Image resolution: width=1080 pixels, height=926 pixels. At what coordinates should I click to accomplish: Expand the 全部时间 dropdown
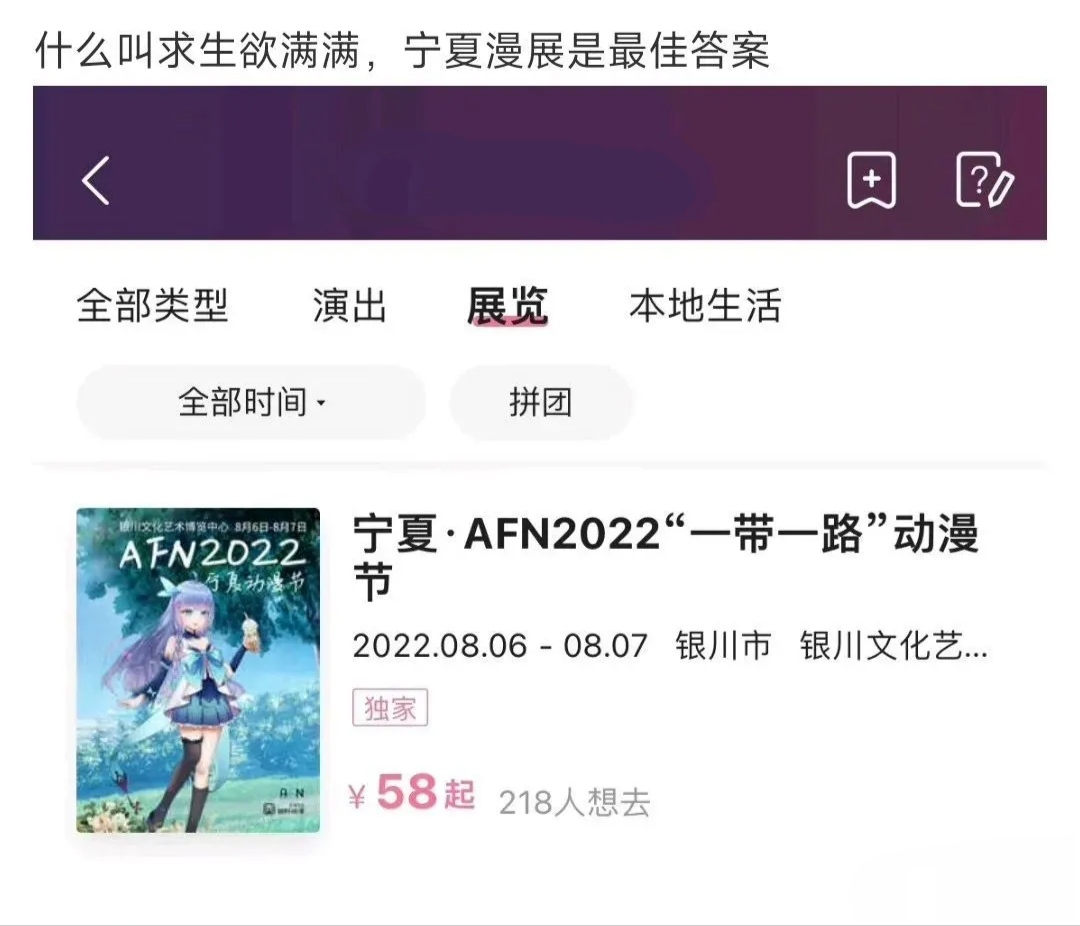tap(251, 402)
